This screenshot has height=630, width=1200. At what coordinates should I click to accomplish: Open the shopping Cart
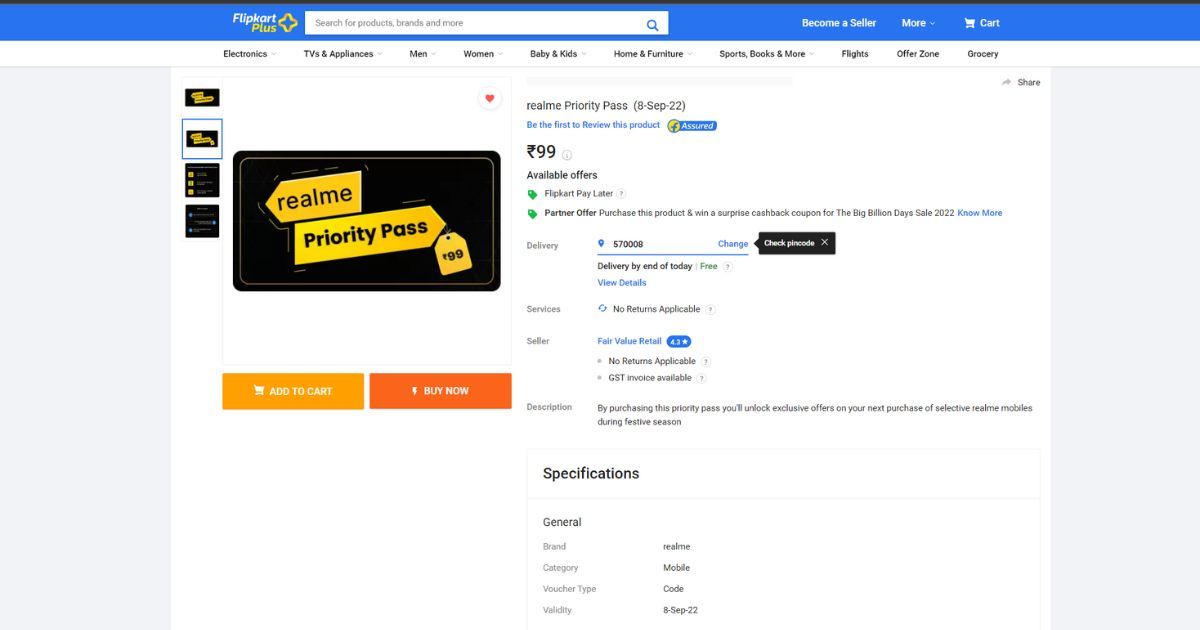(981, 23)
